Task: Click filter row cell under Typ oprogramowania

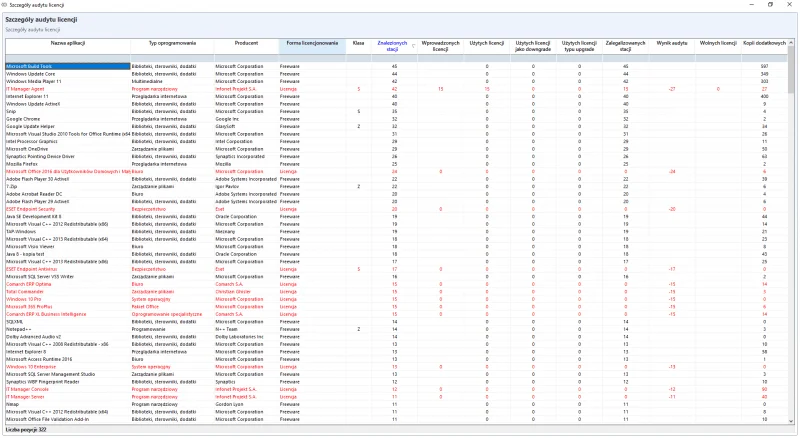Action: tap(172, 58)
